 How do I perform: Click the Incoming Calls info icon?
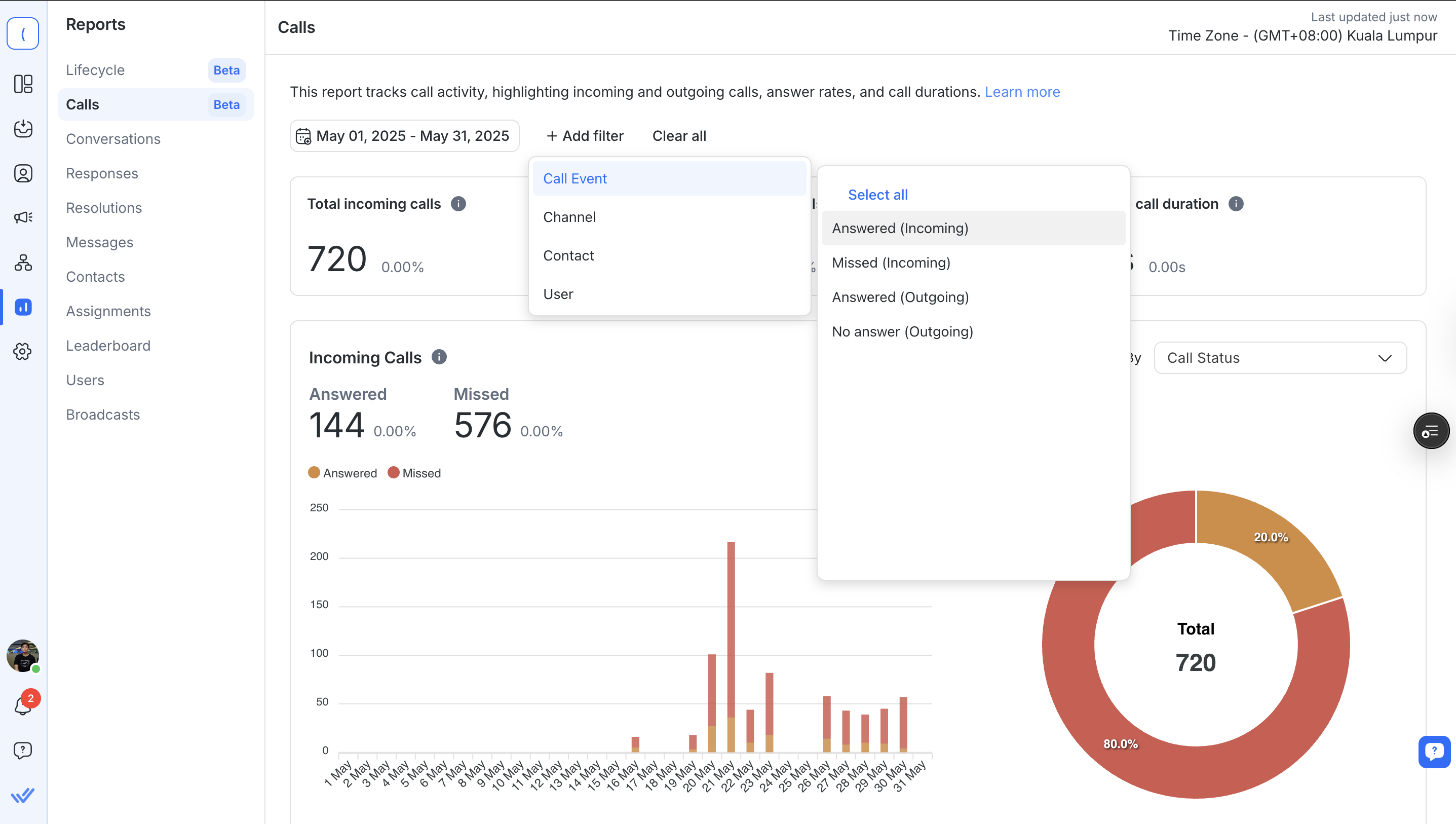click(x=439, y=357)
